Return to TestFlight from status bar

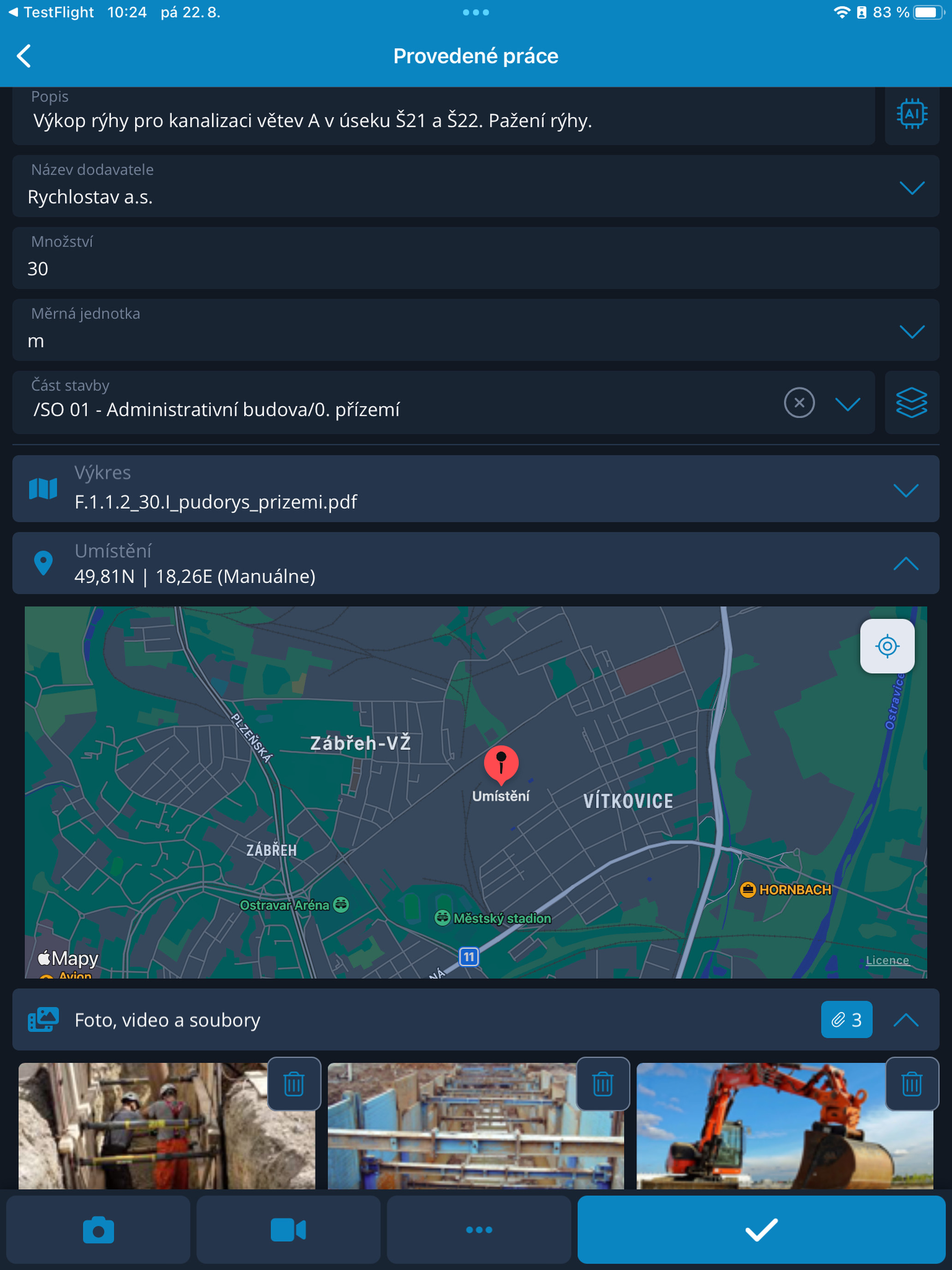(x=51, y=12)
